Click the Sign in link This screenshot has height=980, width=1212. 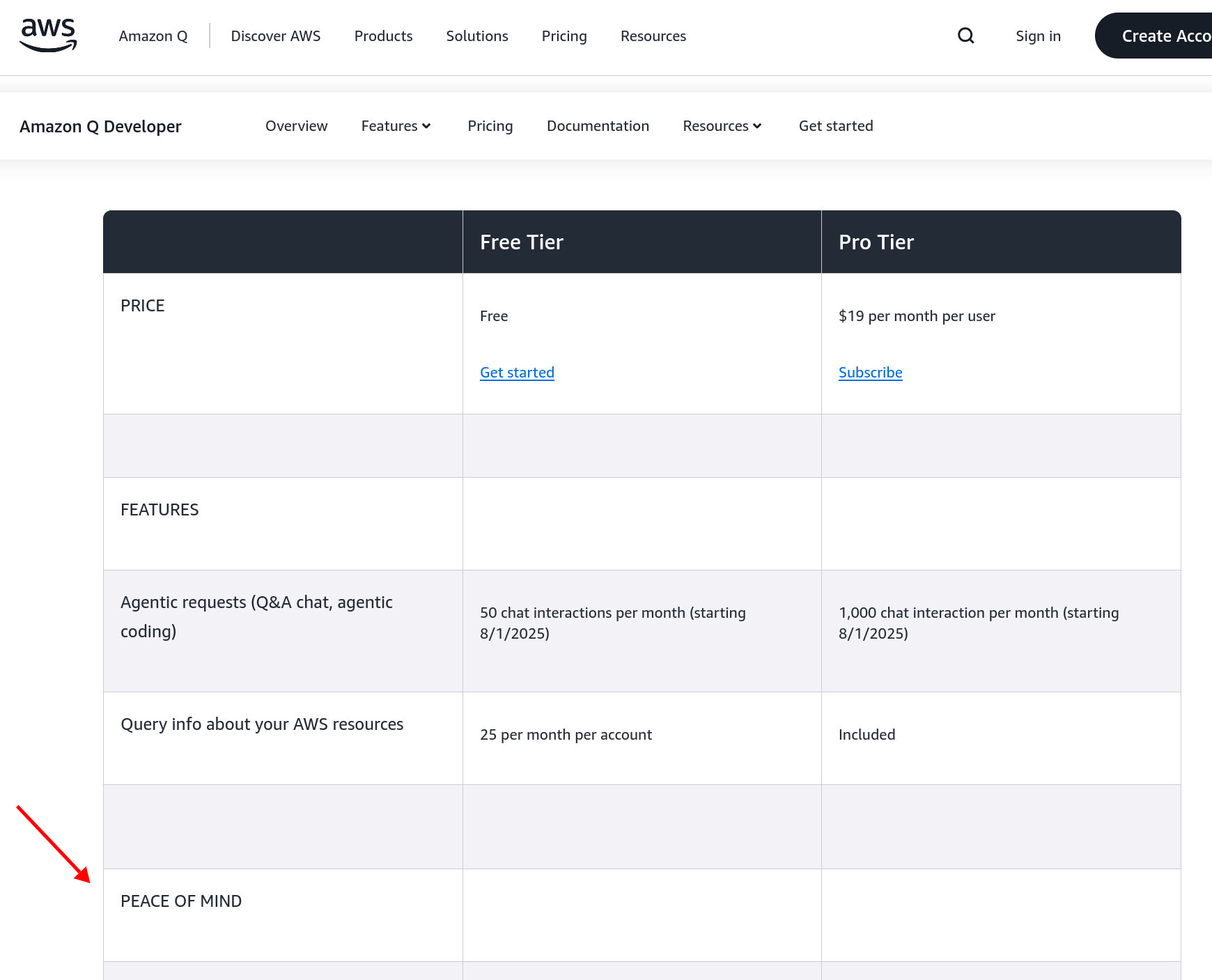click(1037, 36)
